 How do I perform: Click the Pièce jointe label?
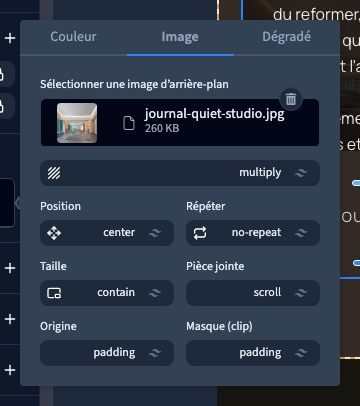click(x=215, y=266)
